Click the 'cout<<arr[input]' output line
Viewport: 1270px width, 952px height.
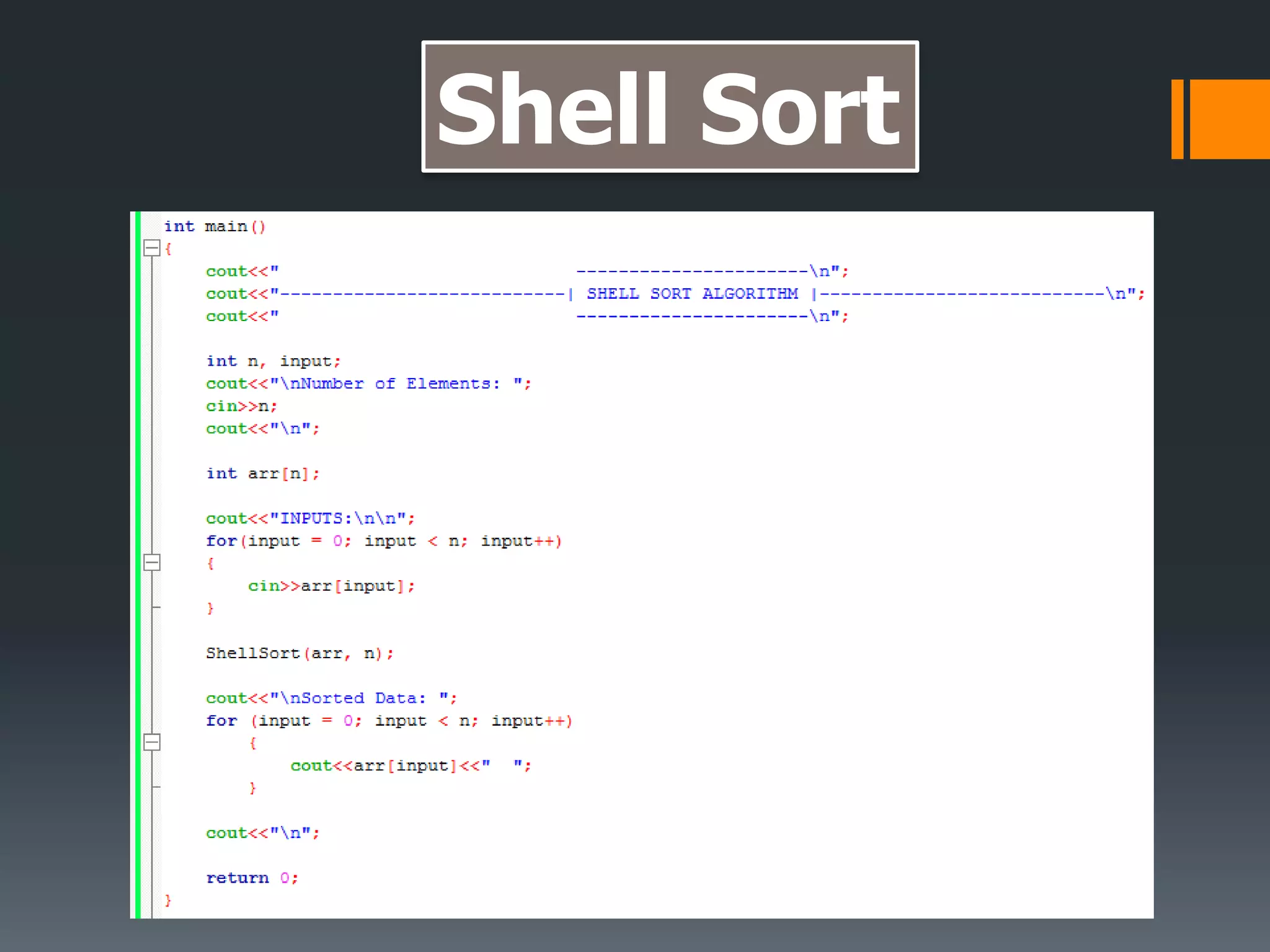click(x=411, y=766)
